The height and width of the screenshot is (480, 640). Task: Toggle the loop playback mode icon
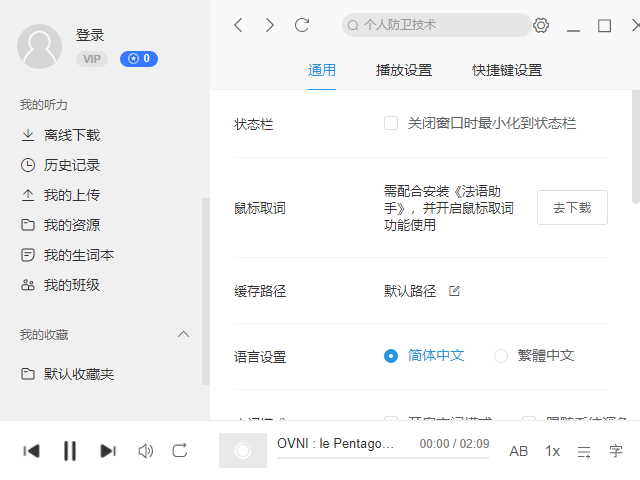(180, 451)
